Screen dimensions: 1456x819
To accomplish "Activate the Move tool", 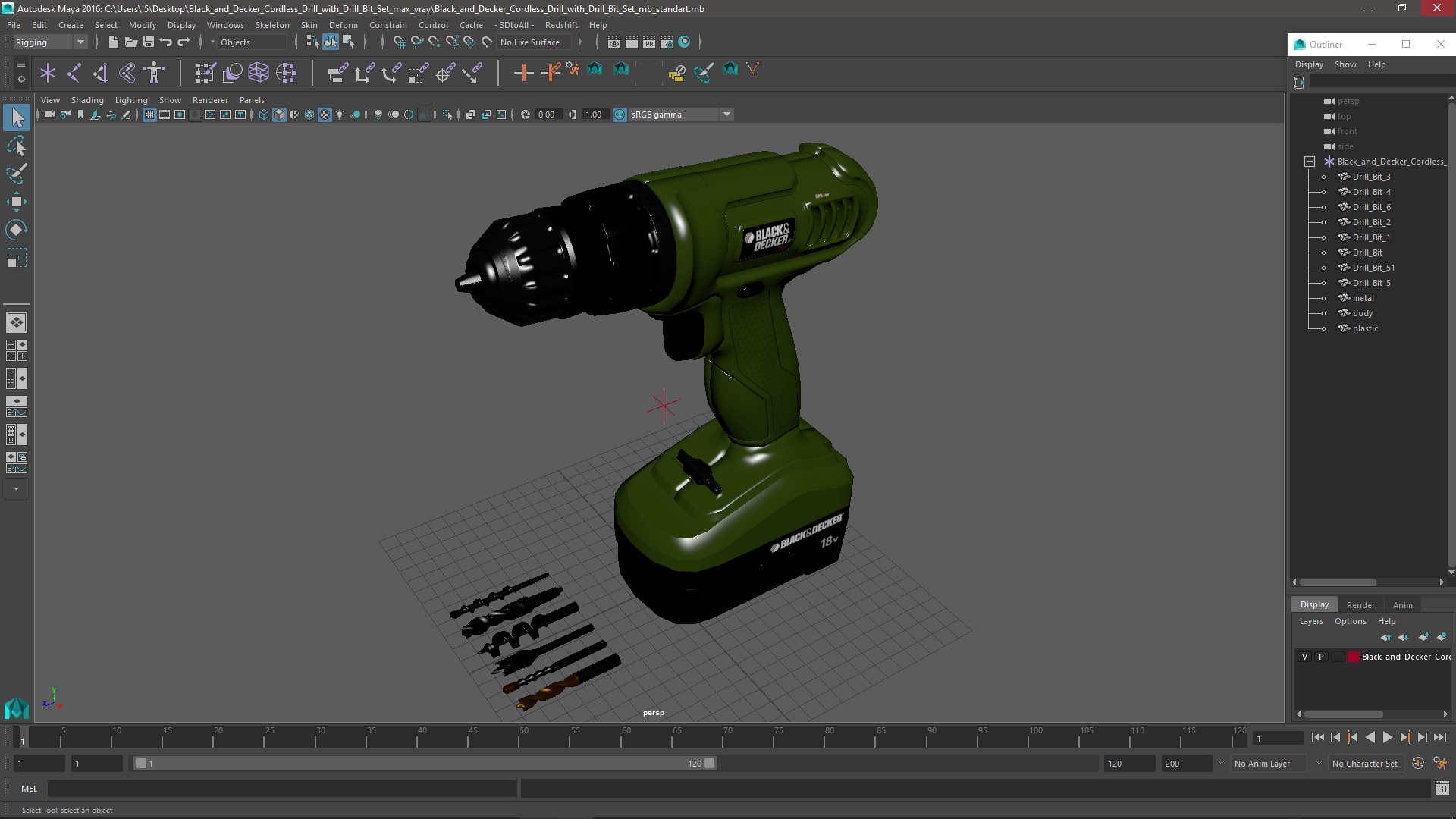I will click(17, 202).
